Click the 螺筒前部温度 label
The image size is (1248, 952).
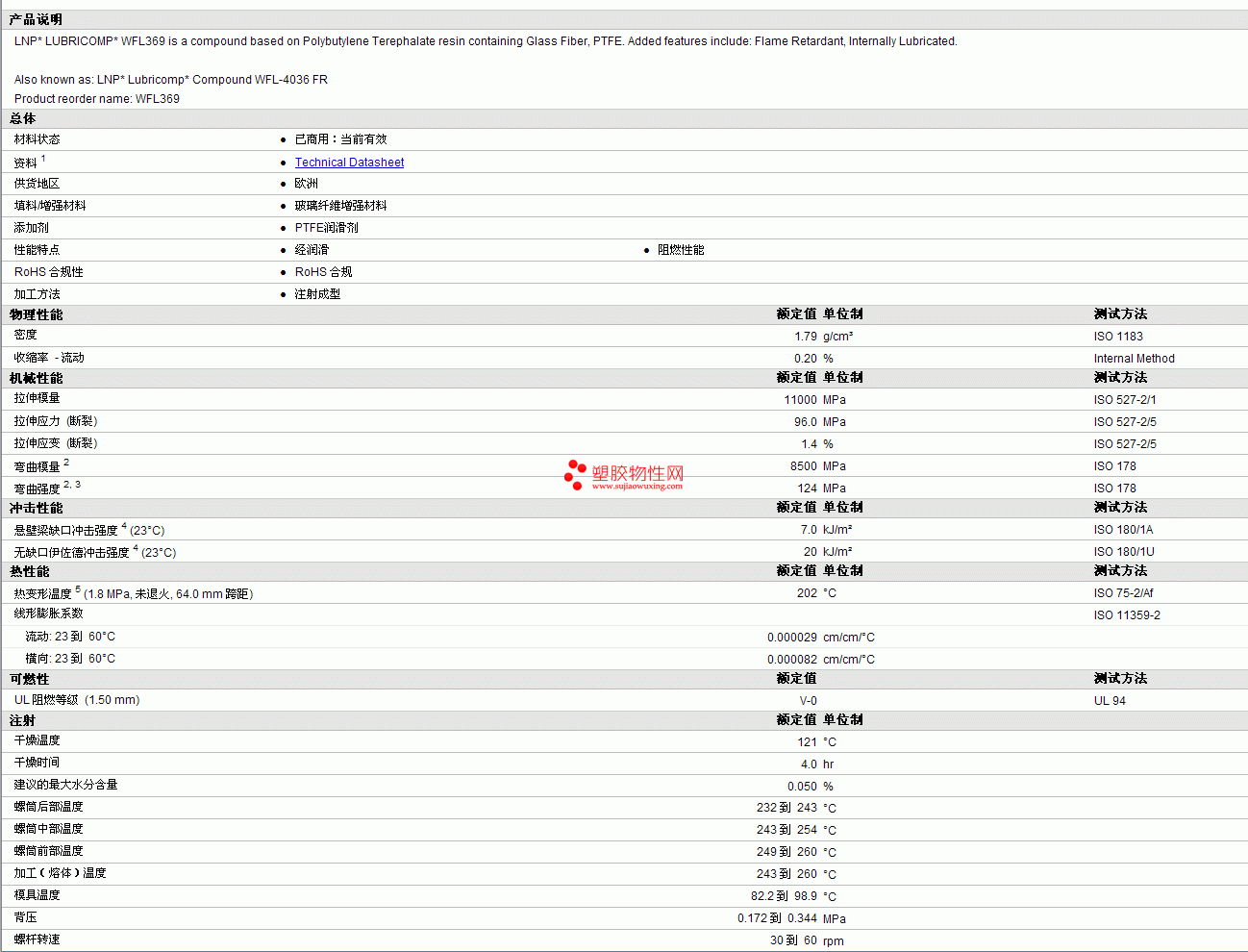pos(48,851)
